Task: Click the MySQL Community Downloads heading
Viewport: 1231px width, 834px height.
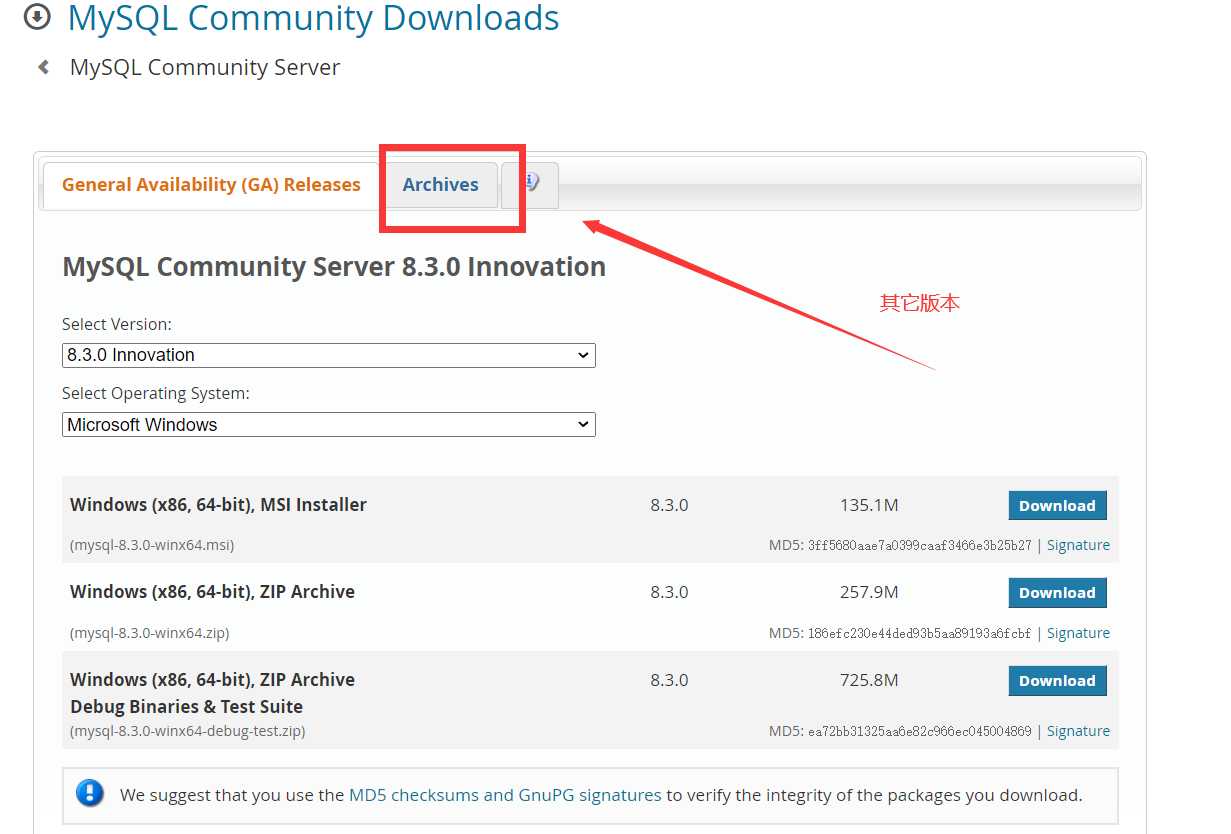Action: point(313,18)
